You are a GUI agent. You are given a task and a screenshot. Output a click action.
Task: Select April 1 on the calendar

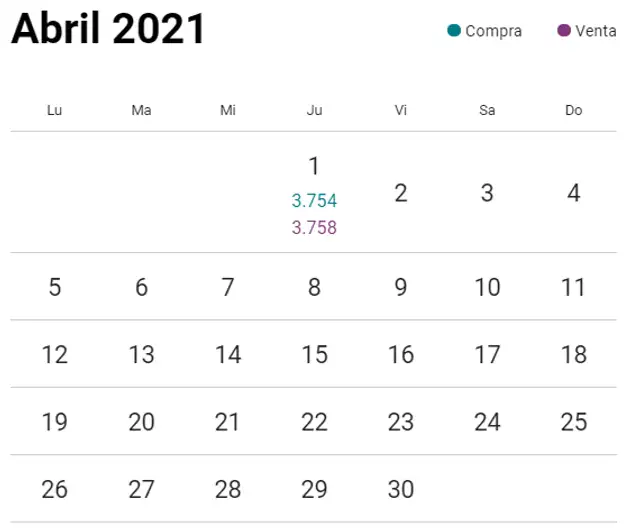tap(314, 166)
